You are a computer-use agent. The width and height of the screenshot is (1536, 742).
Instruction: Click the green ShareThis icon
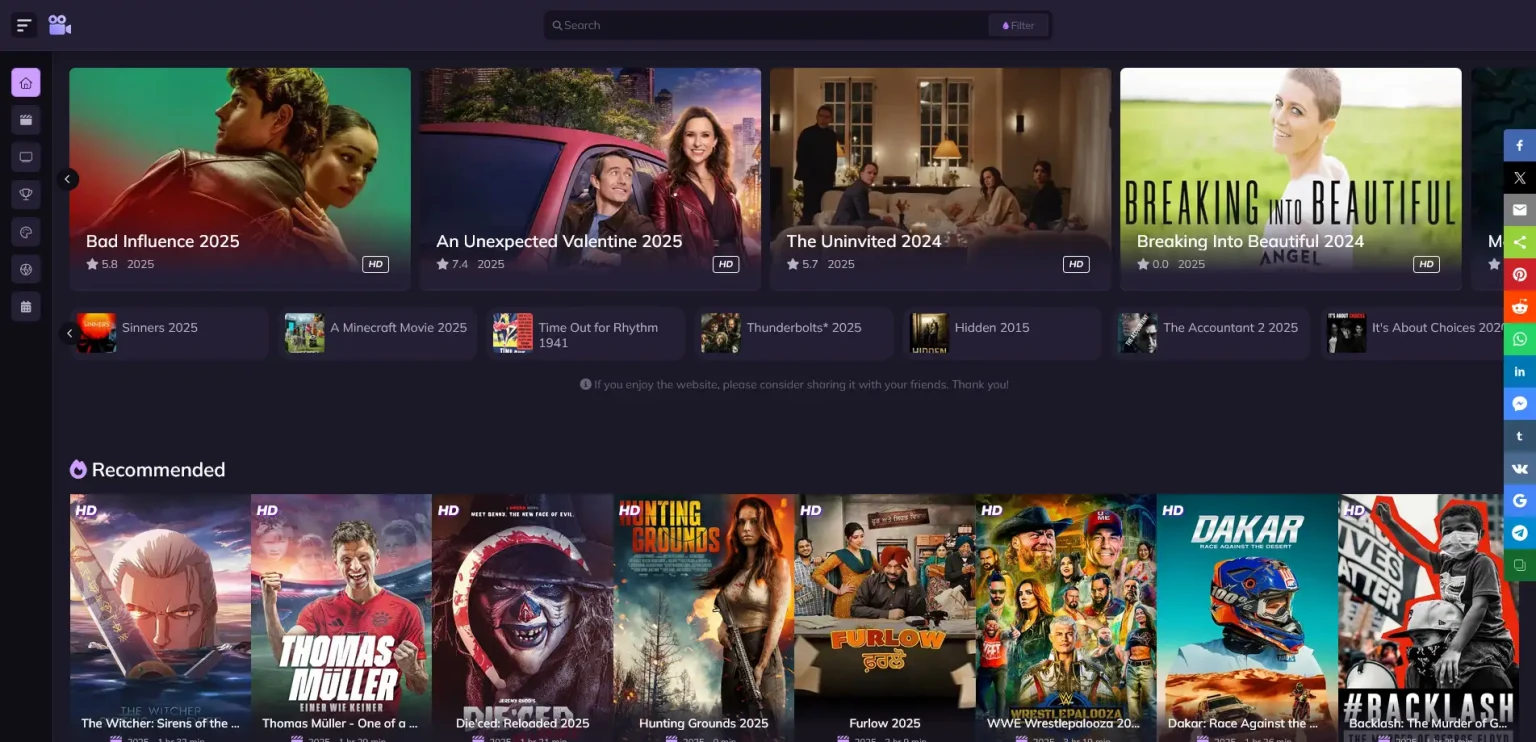[x=1520, y=242]
